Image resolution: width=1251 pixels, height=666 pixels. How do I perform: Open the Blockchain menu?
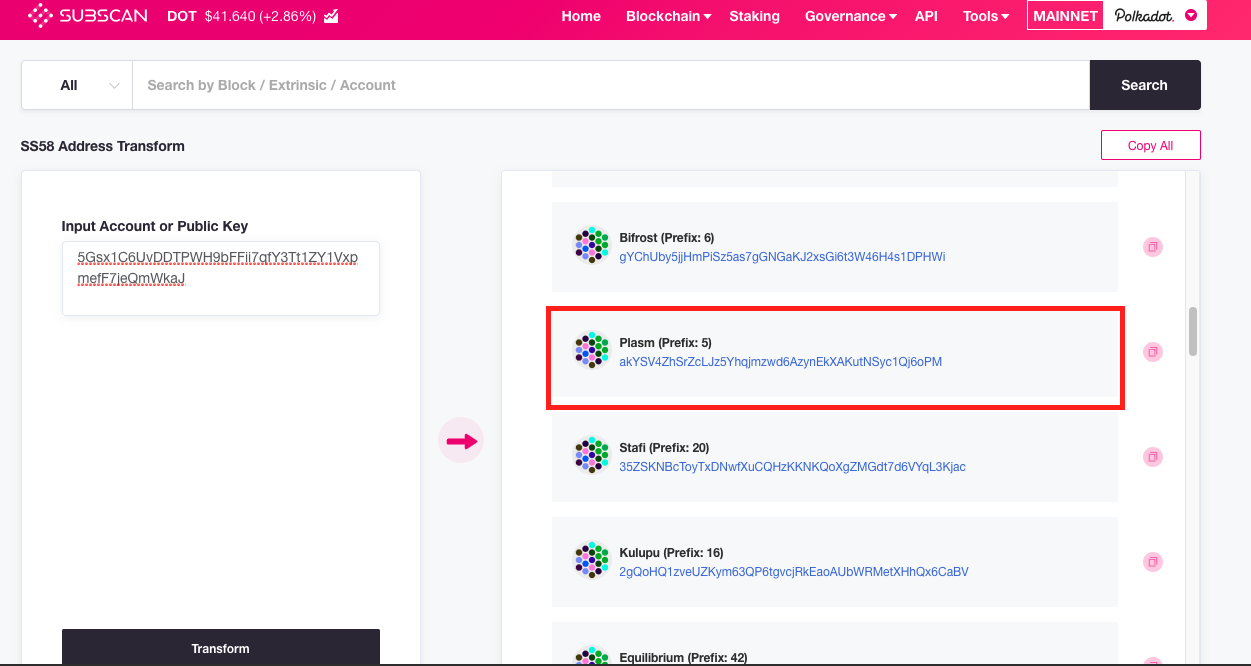[x=669, y=16]
